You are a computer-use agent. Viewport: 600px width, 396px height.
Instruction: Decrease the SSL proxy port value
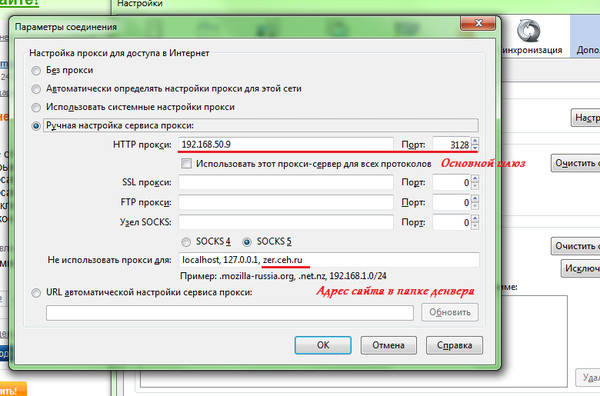[x=475, y=186]
